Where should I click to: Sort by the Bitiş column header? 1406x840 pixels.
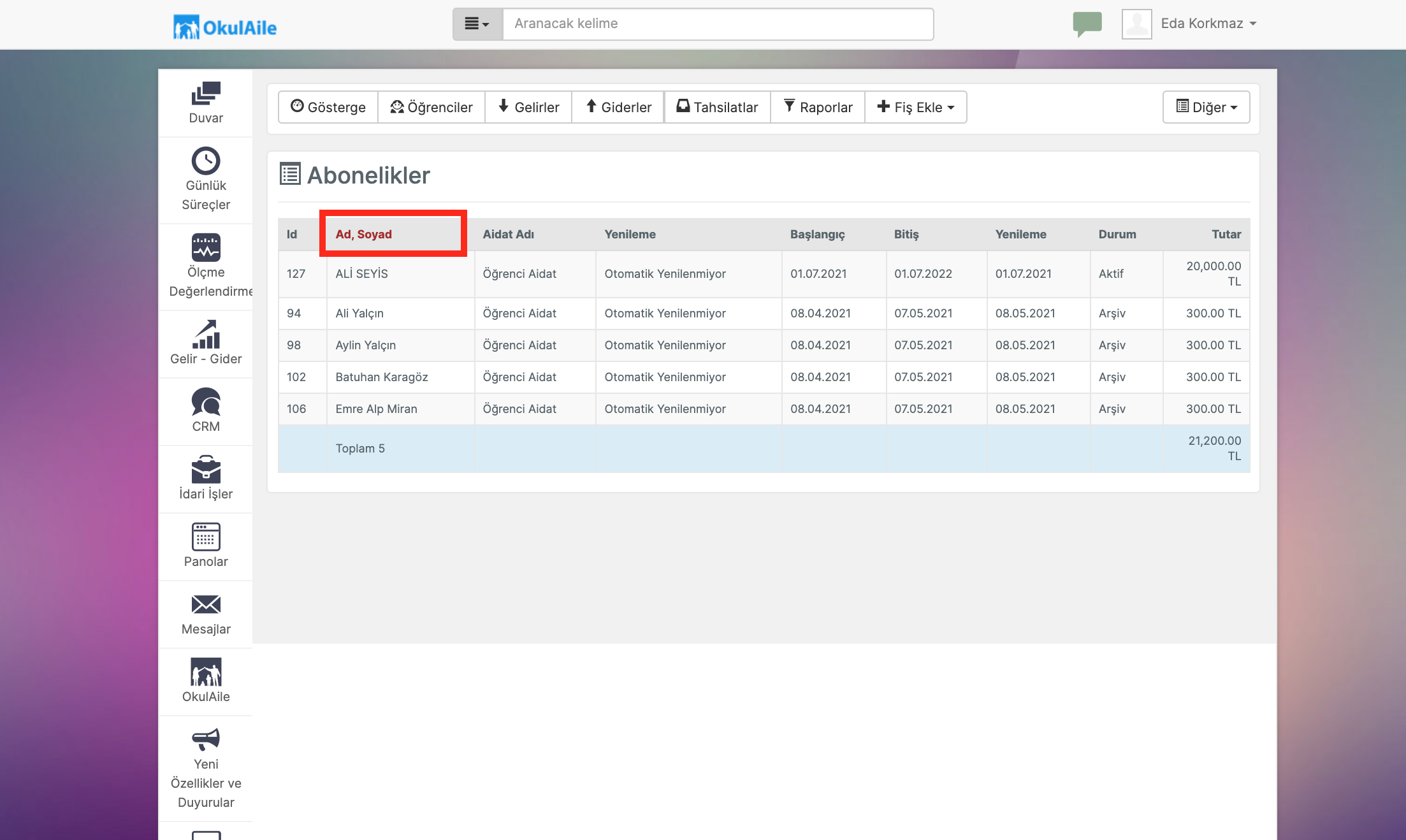click(906, 234)
